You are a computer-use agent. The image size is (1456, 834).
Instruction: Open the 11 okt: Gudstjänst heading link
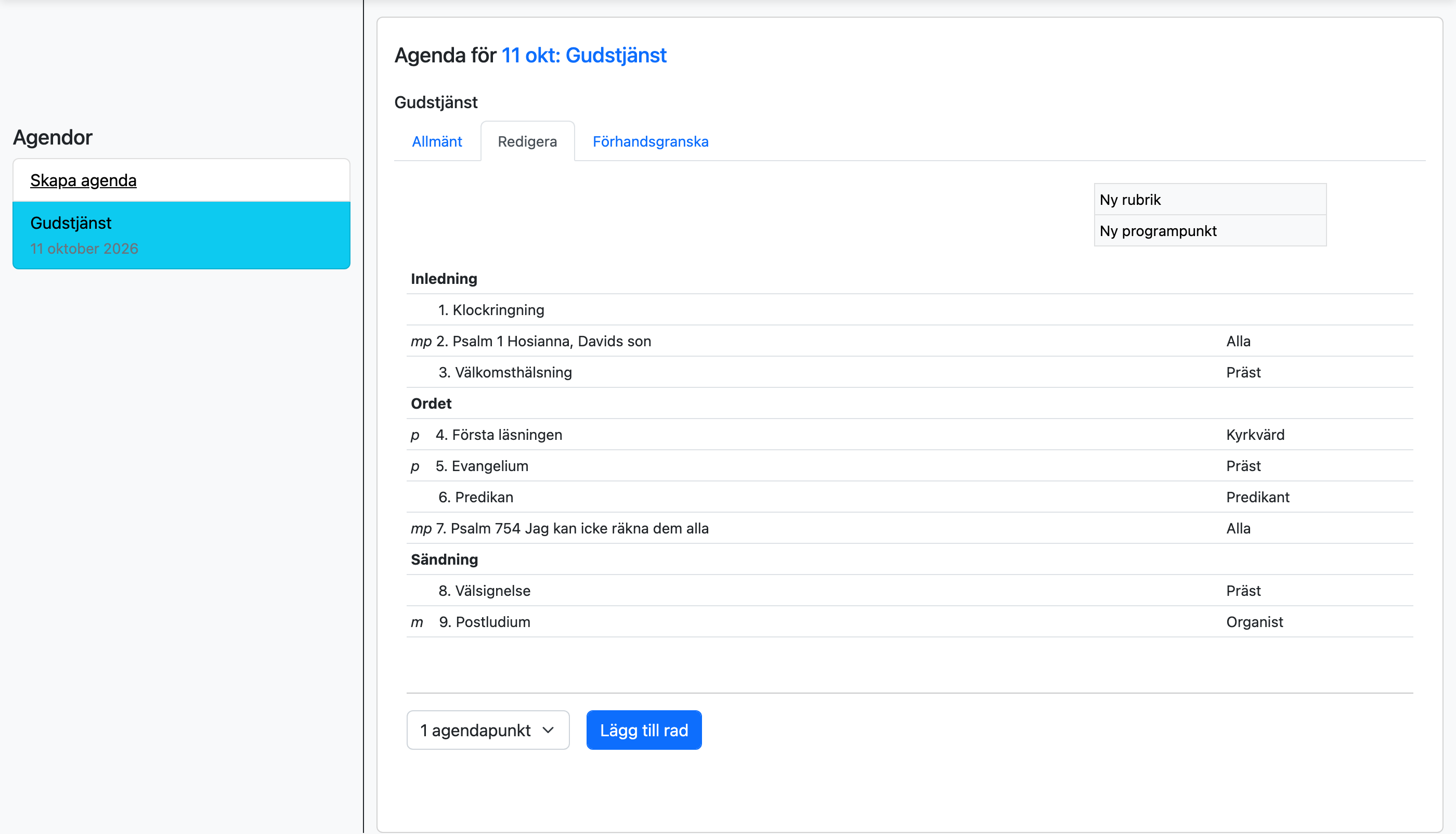(x=583, y=56)
